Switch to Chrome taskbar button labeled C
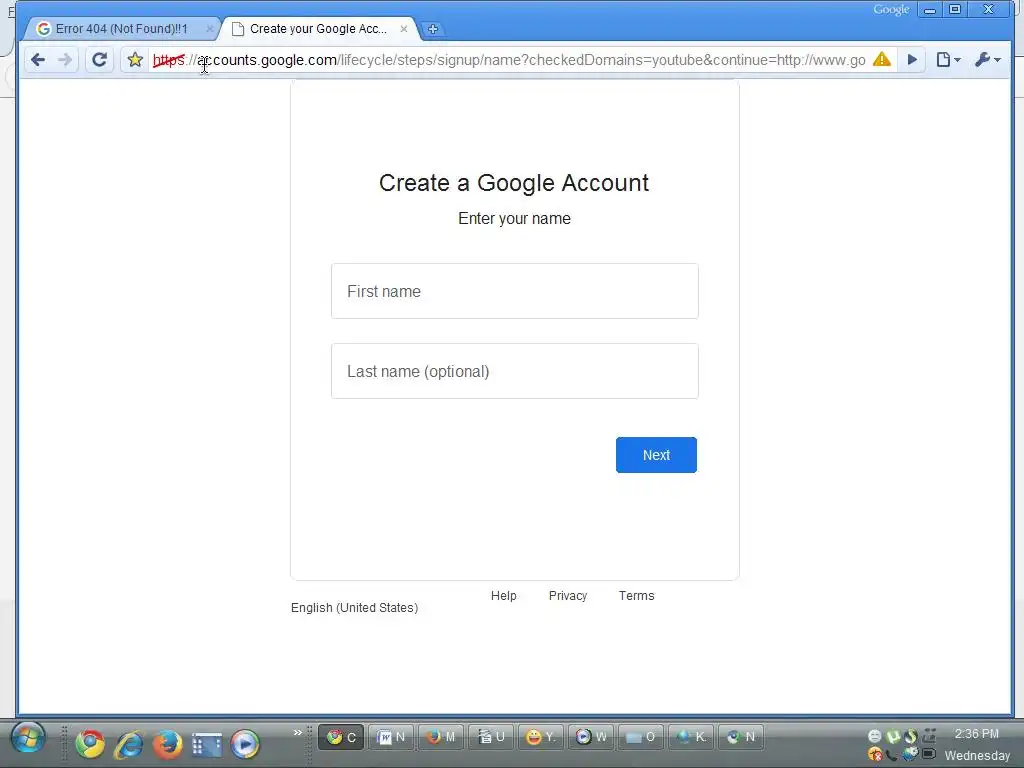 341,737
